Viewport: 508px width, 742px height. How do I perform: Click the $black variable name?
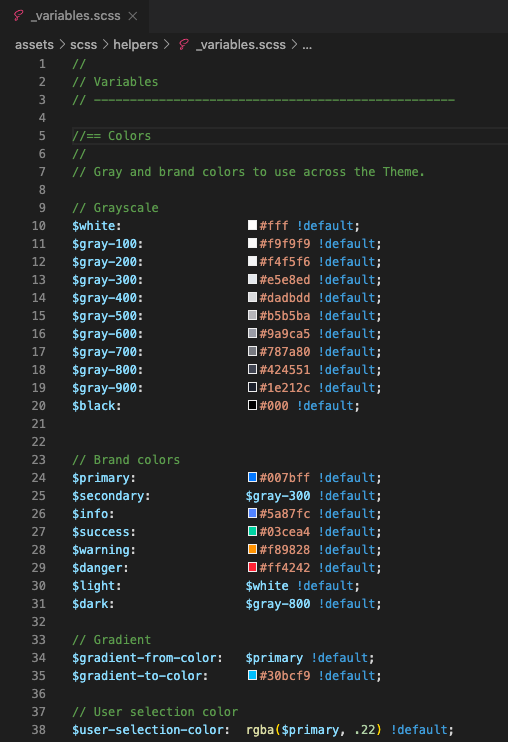pyautogui.click(x=94, y=406)
